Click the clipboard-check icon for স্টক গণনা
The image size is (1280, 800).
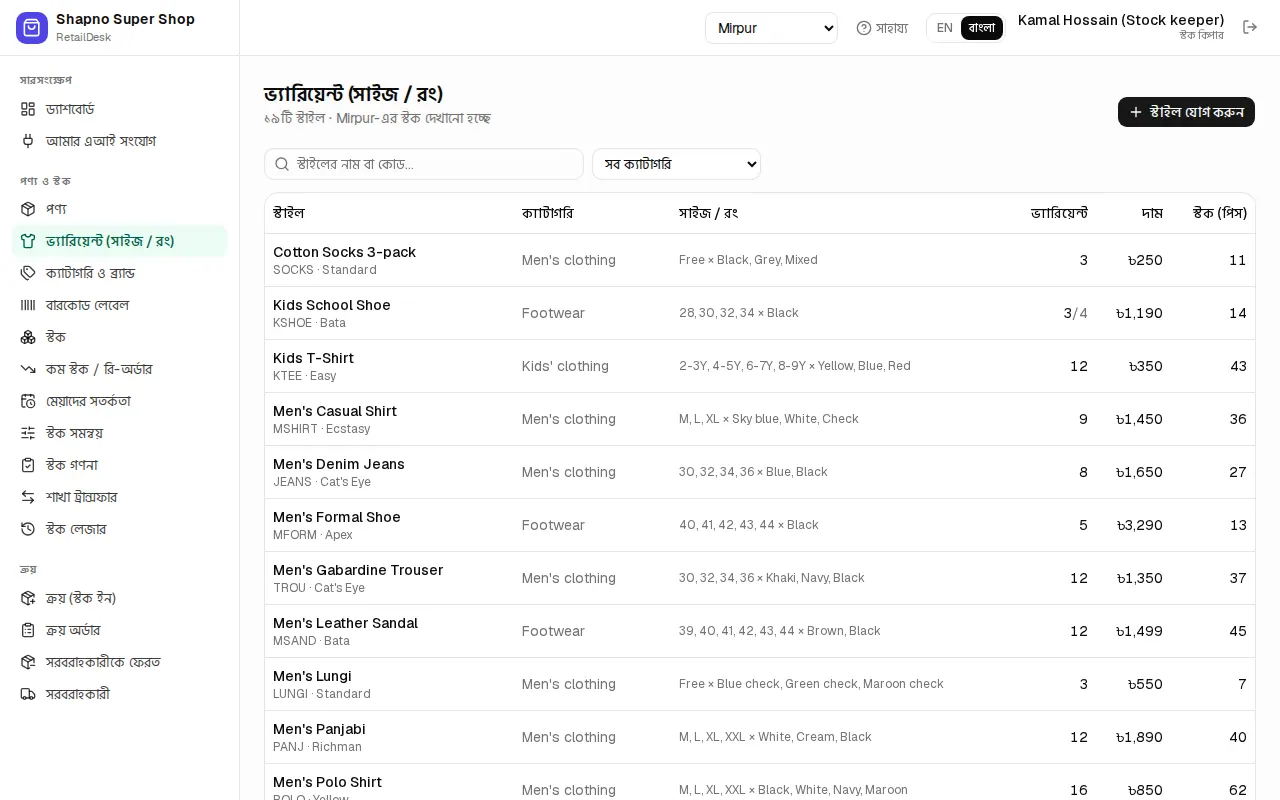tap(28, 465)
